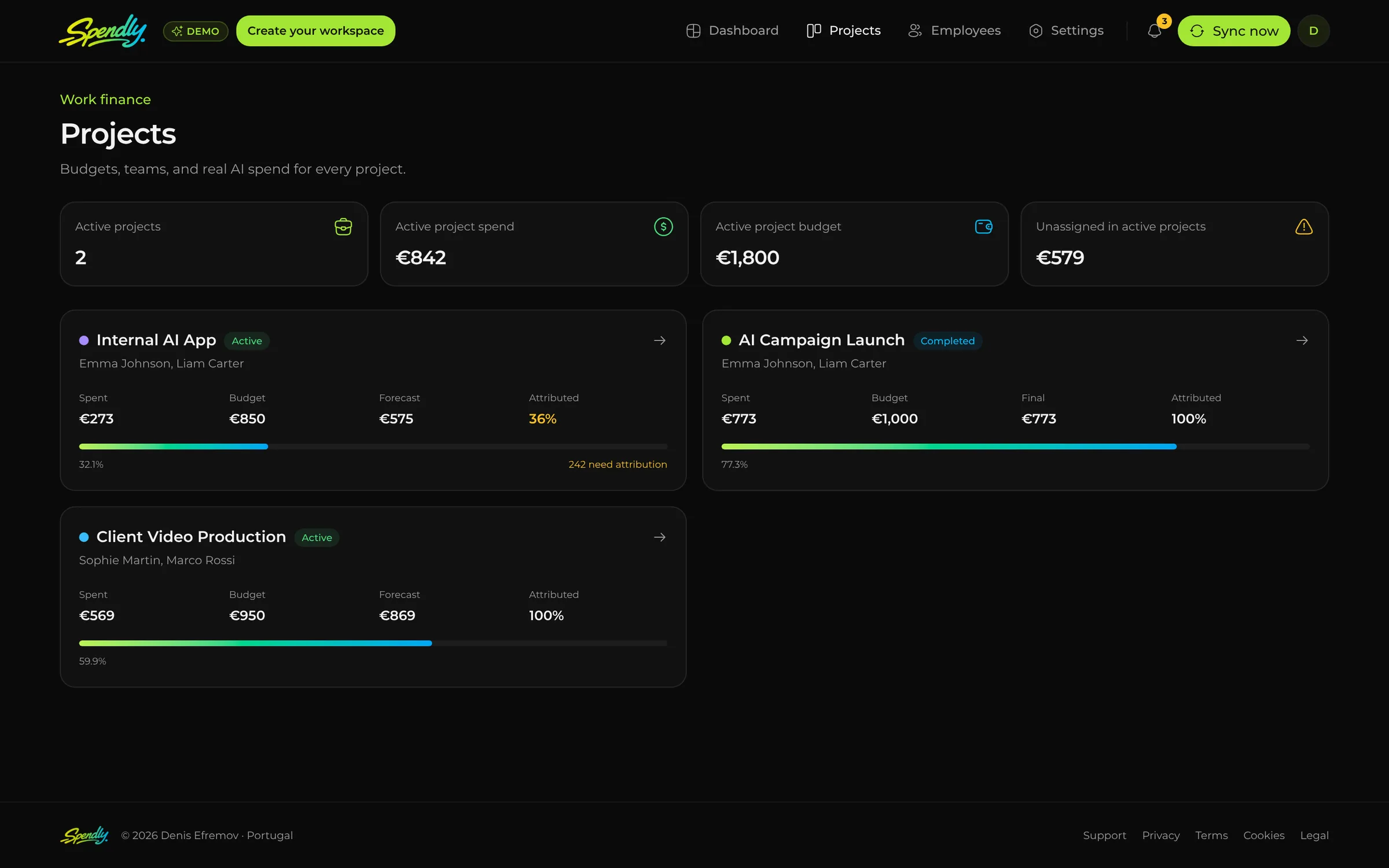This screenshot has height=868, width=1389.
Task: Click dollar icon on Active project spend
Action: pos(663,227)
